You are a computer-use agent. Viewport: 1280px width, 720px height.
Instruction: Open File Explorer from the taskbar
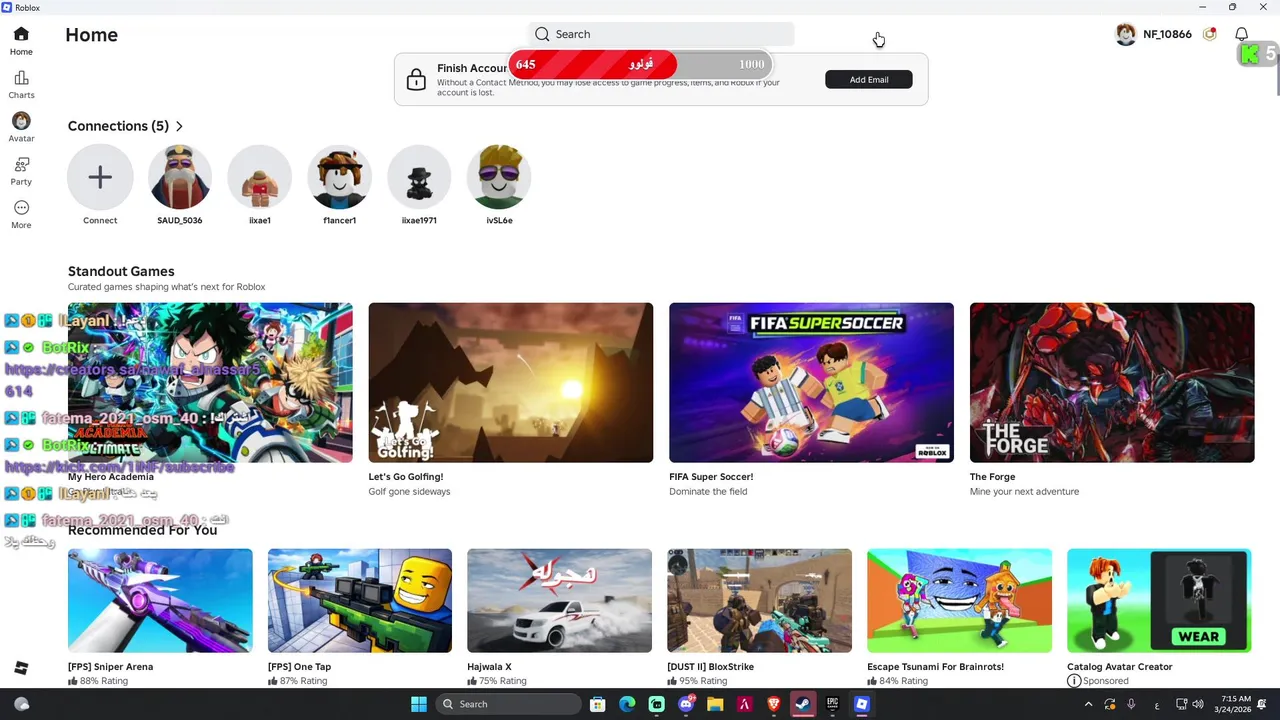click(715, 704)
